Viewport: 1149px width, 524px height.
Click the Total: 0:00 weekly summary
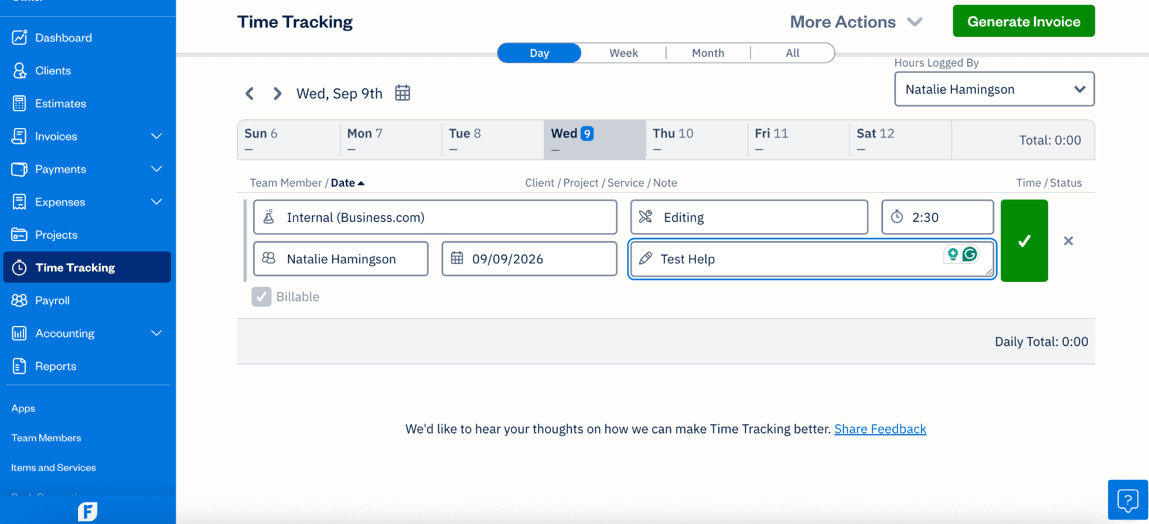tap(1050, 140)
